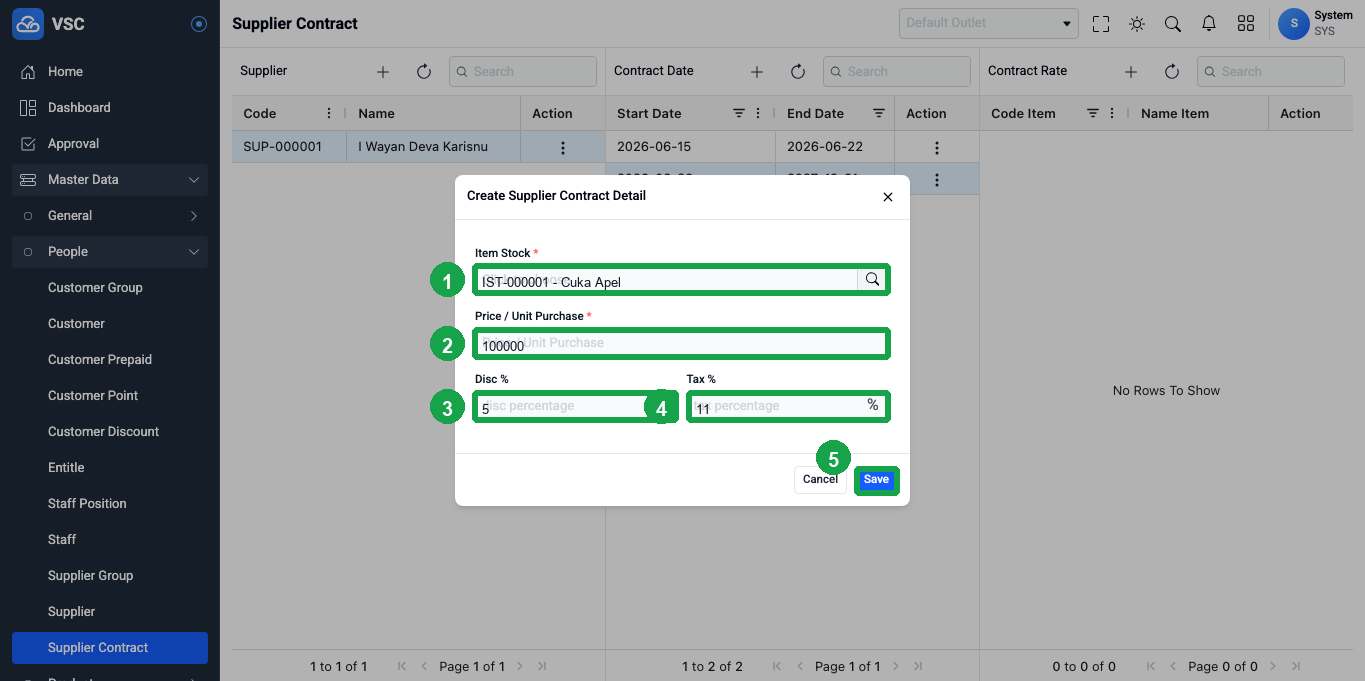Open Customer Discount page
Image resolution: width=1365 pixels, height=681 pixels.
pos(110,432)
